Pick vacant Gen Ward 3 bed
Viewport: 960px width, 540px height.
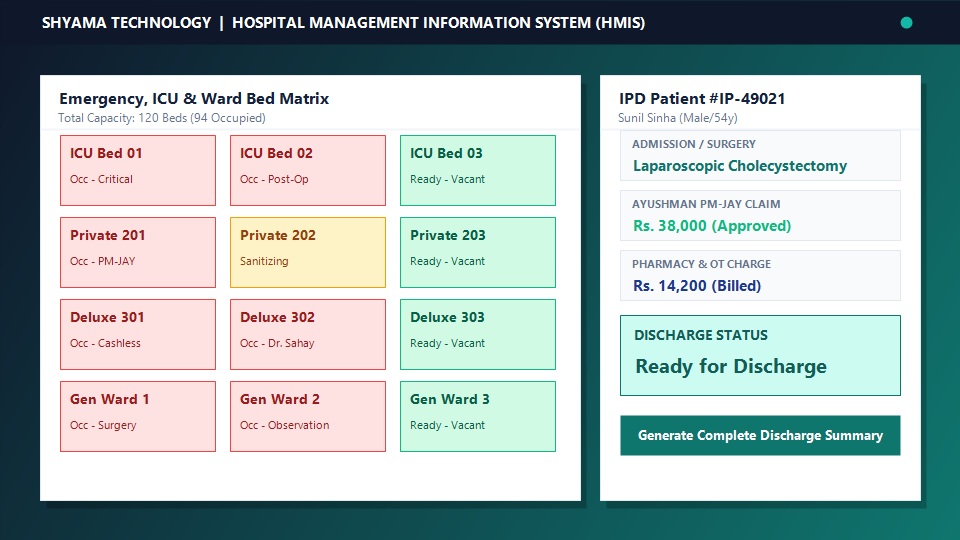(x=478, y=416)
